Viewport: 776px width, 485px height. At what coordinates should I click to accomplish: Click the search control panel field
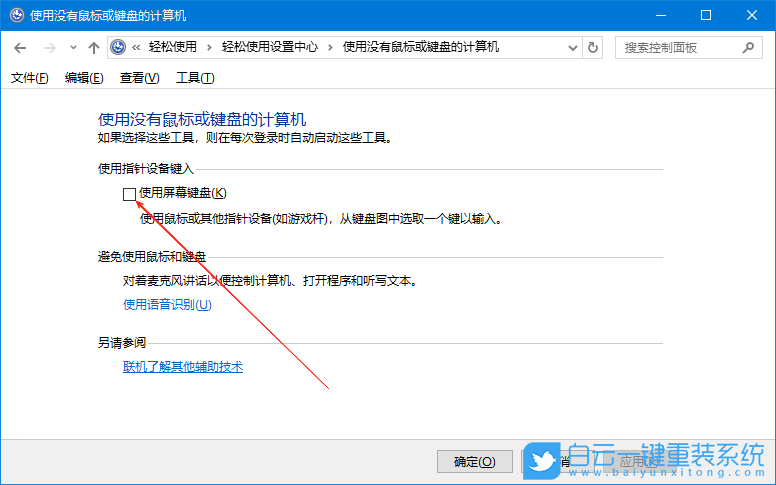[x=688, y=48]
